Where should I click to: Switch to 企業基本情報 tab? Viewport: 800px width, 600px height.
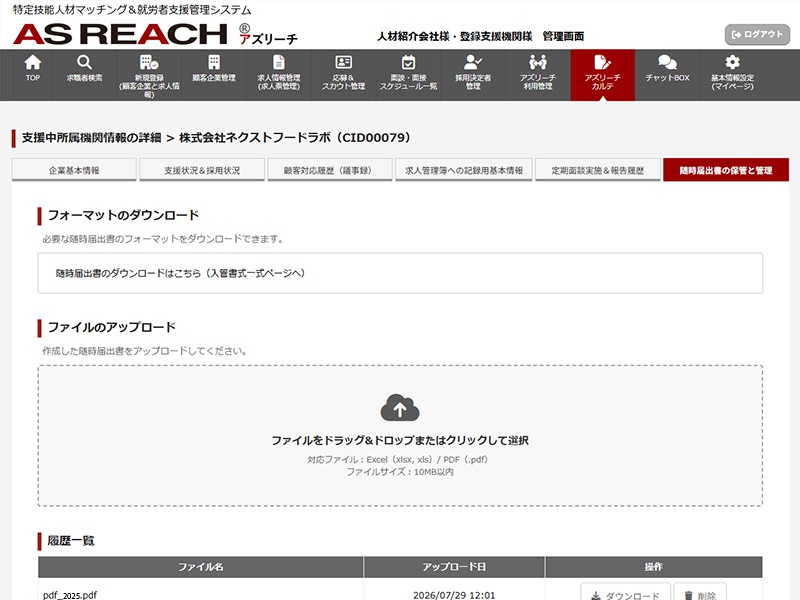[x=74, y=170]
